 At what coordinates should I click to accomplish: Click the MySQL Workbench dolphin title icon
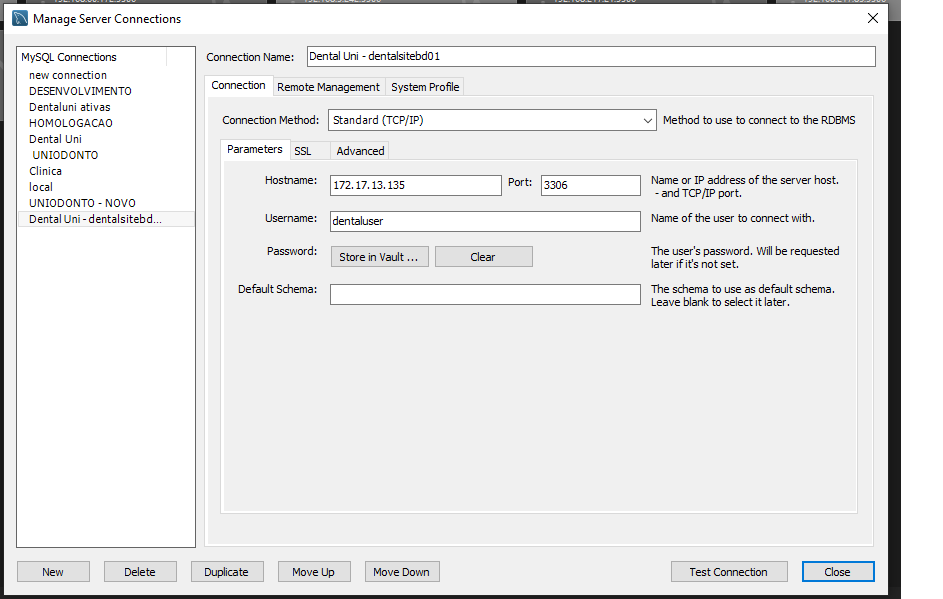(x=19, y=18)
